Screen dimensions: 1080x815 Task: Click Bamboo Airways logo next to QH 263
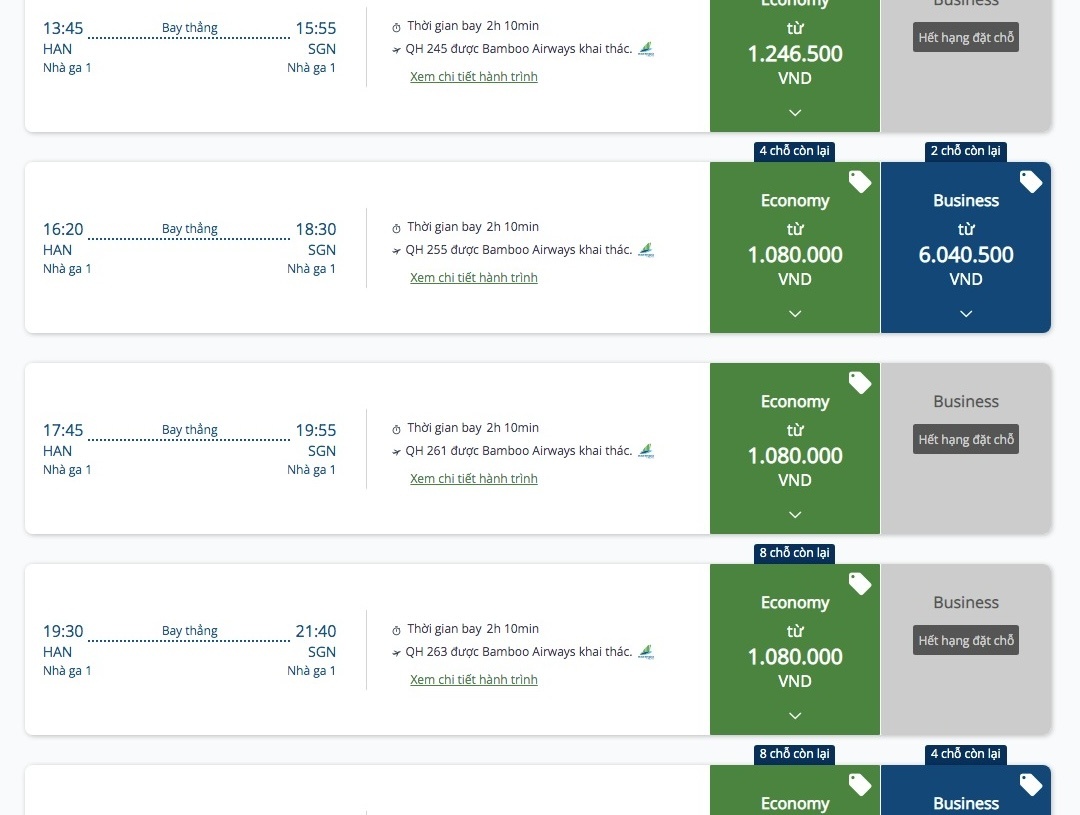pyautogui.click(x=646, y=652)
